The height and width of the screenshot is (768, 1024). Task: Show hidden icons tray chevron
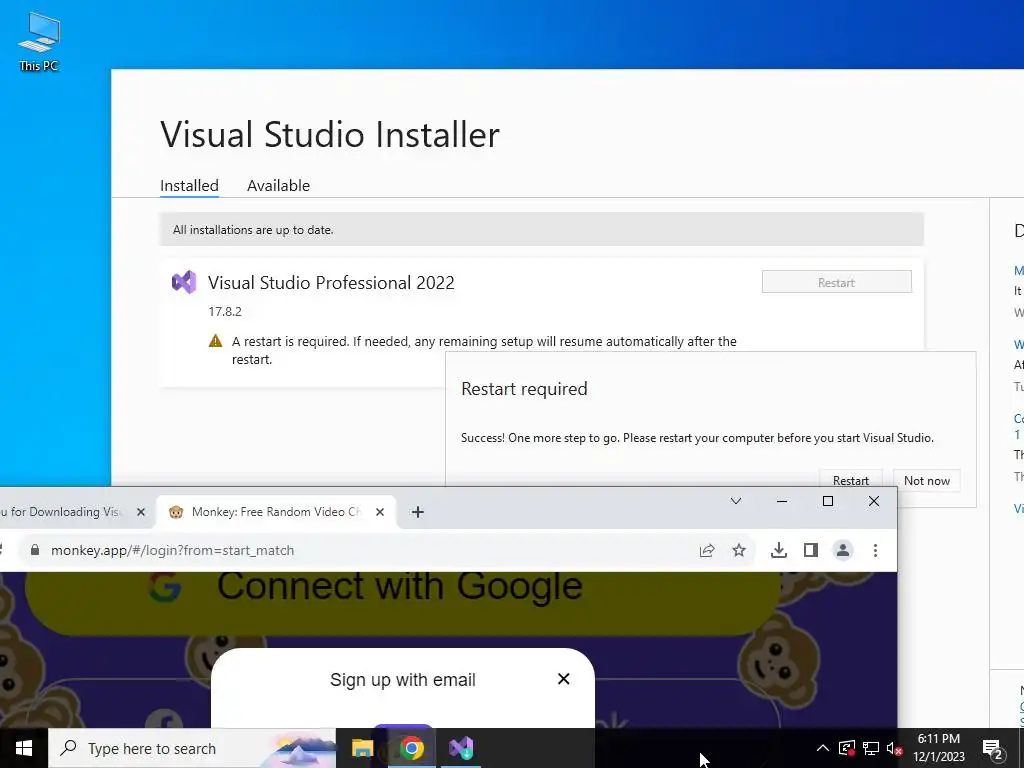pos(822,748)
